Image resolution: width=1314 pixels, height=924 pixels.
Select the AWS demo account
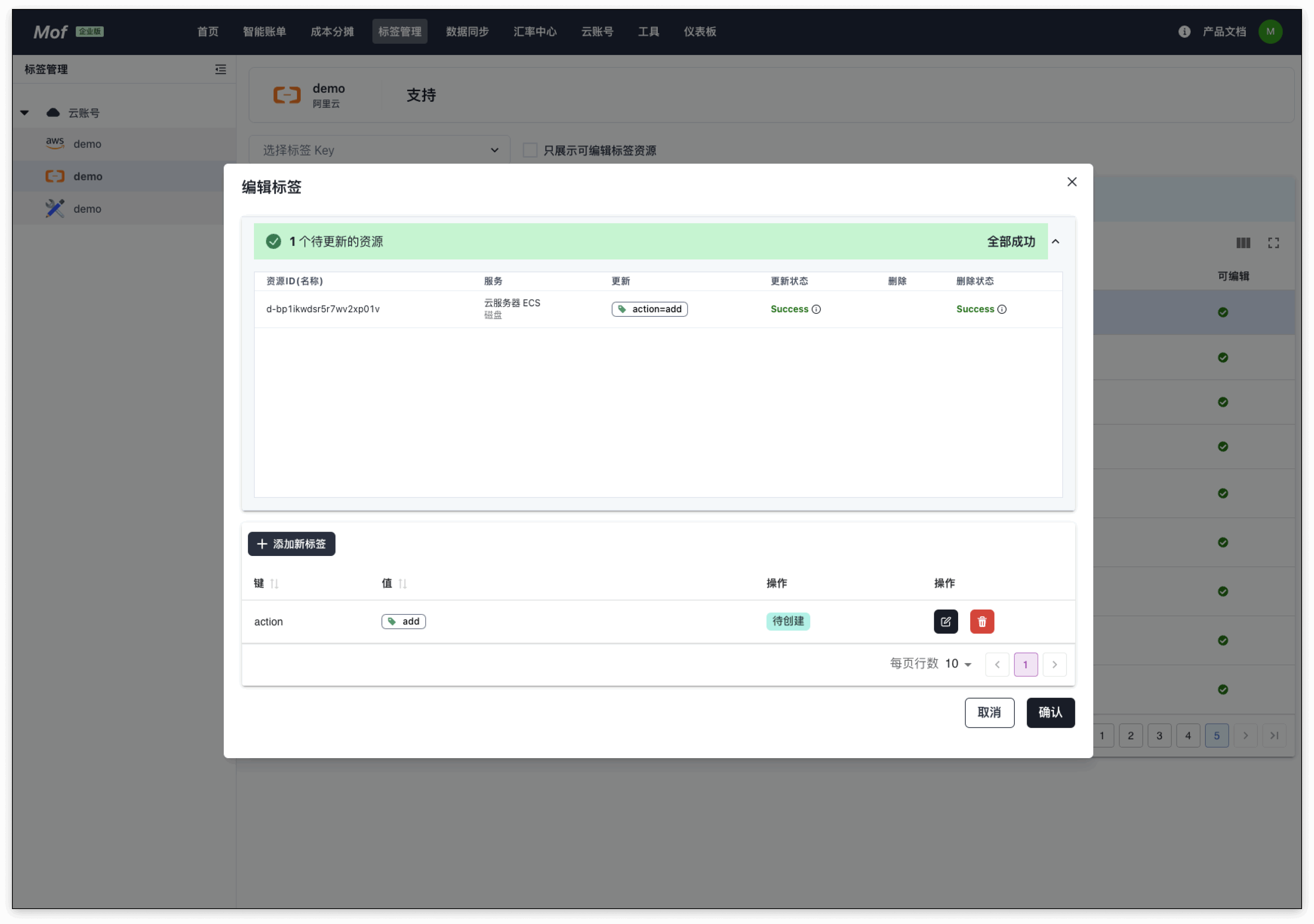[124, 144]
